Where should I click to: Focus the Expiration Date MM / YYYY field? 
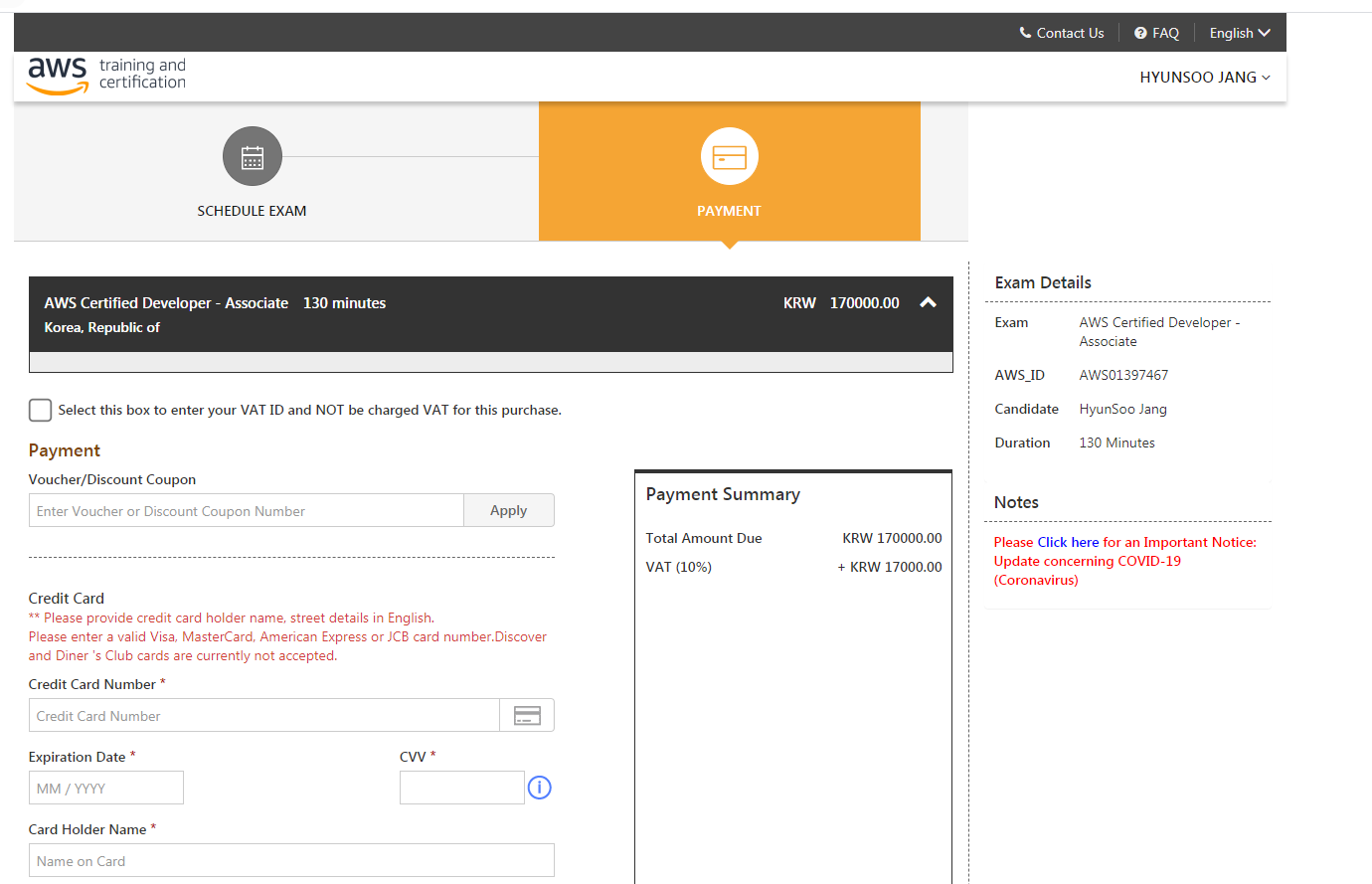[x=106, y=788]
